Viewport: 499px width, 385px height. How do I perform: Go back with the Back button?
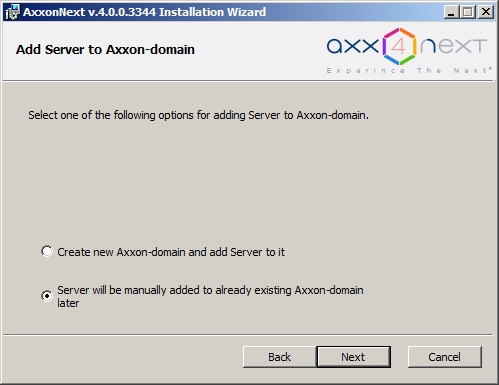279,357
